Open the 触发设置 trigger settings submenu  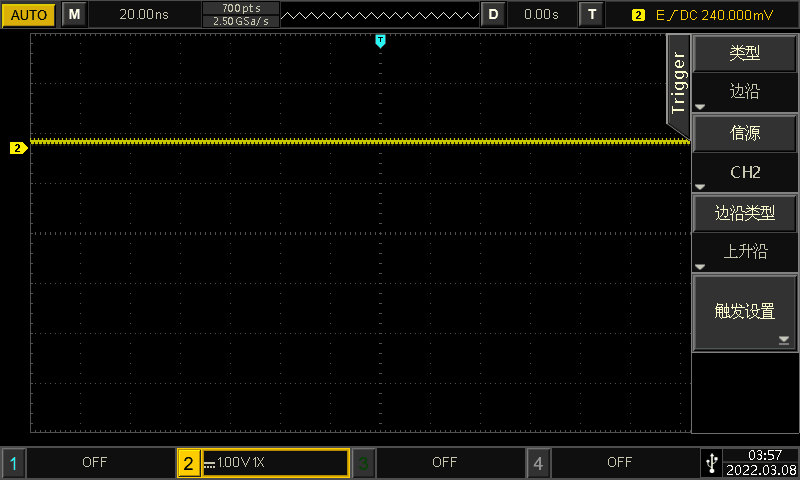[x=744, y=312]
